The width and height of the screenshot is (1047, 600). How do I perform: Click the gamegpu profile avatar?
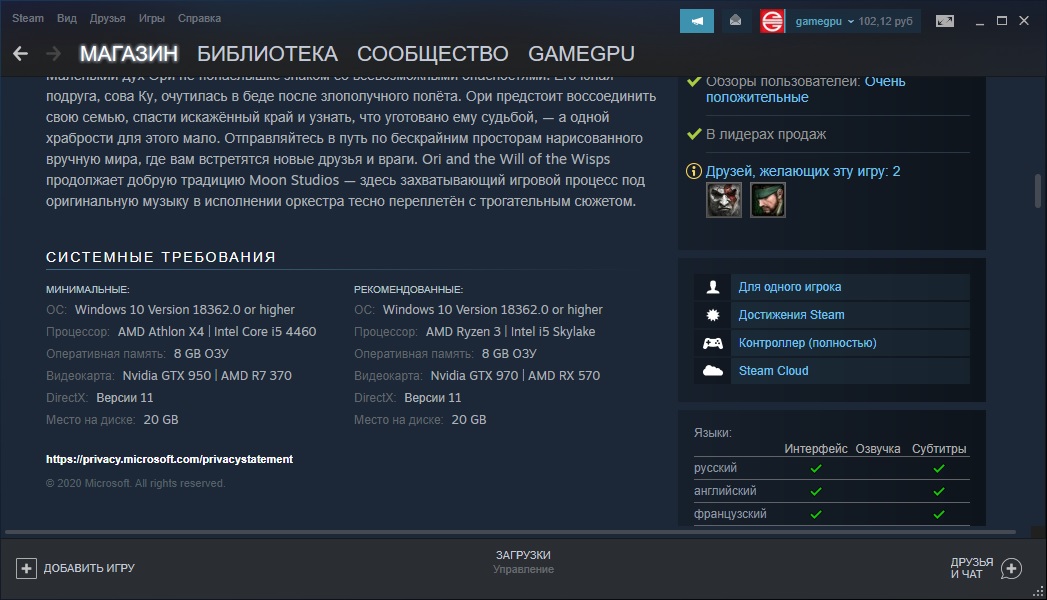[x=772, y=21]
